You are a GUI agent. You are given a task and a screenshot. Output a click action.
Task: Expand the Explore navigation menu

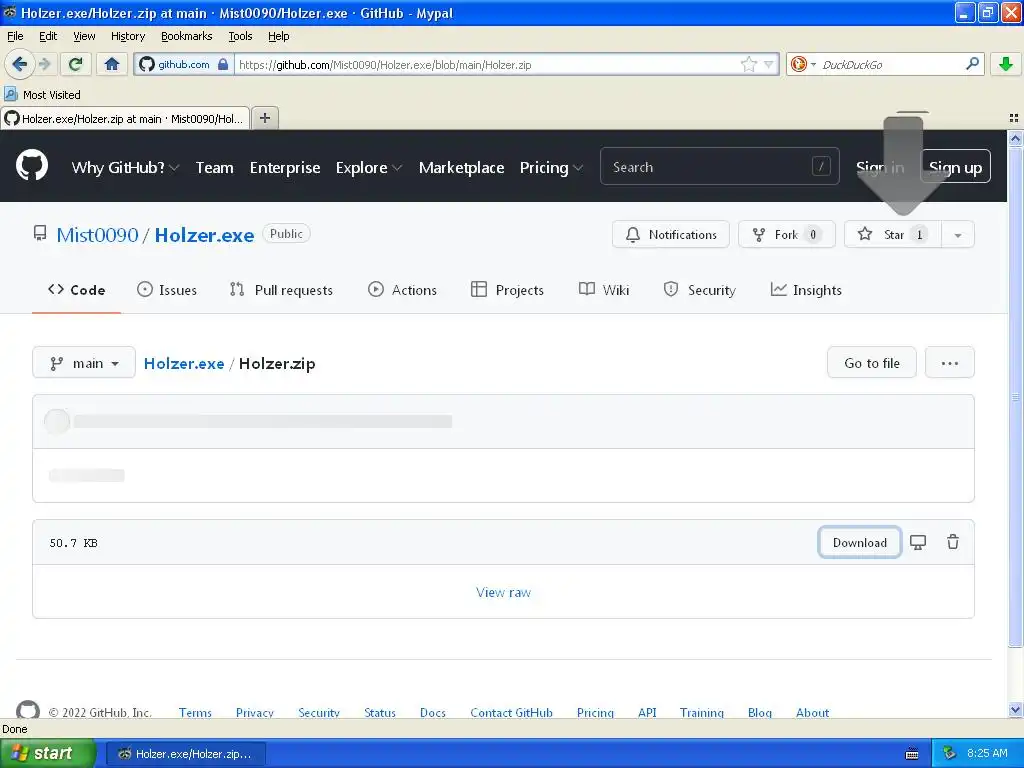(x=369, y=168)
